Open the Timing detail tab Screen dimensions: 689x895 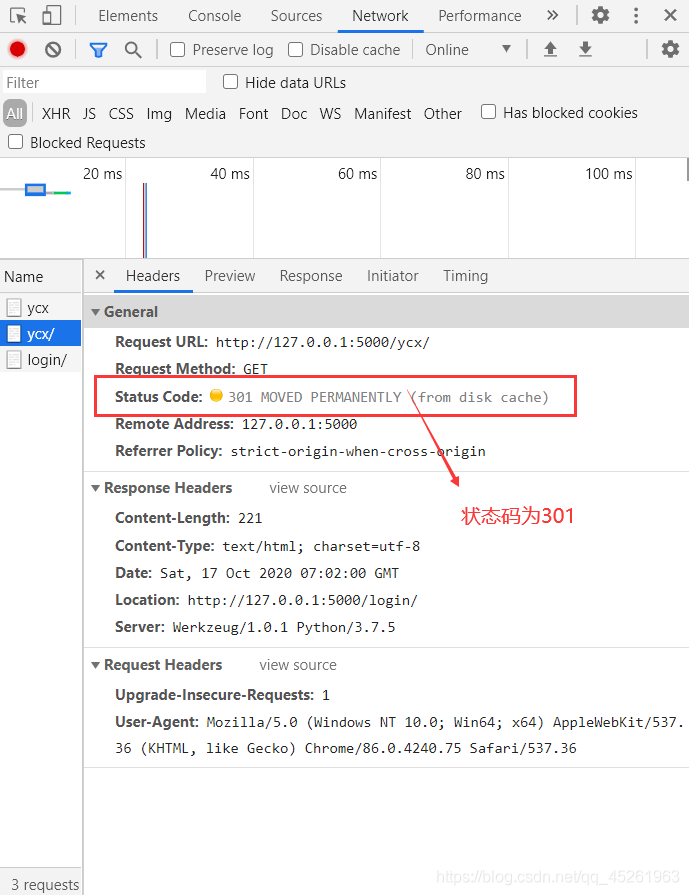[466, 276]
